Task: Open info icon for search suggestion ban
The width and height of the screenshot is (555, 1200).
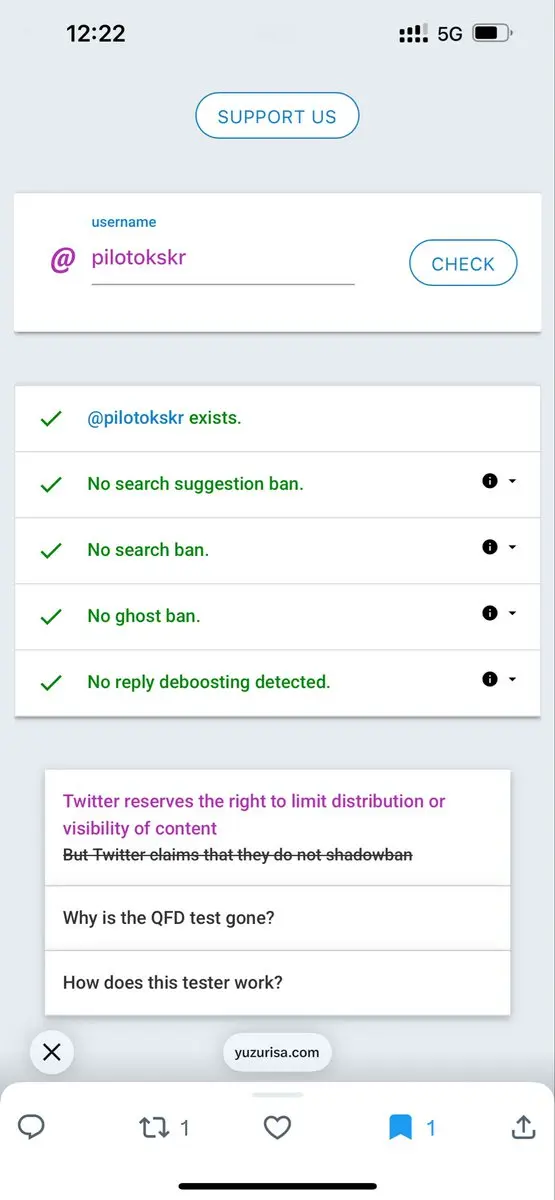Action: pyautogui.click(x=490, y=481)
